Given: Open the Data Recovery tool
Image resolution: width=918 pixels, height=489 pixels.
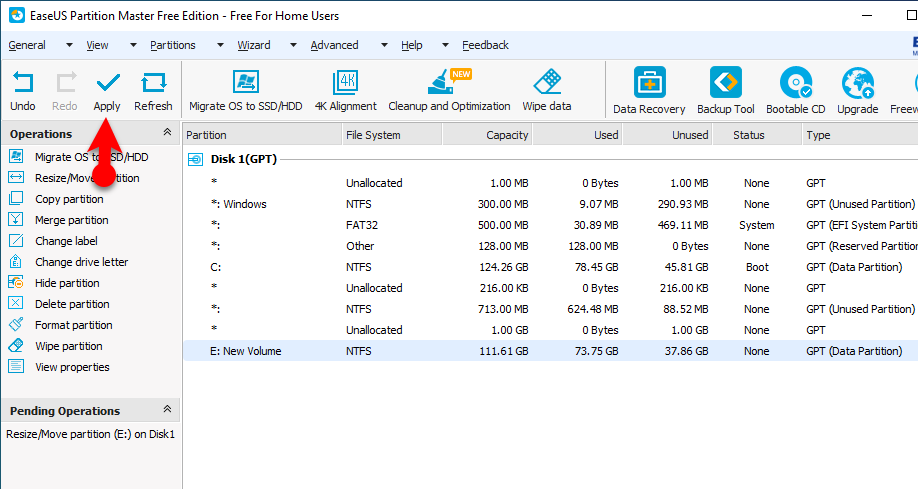Looking at the screenshot, I should (649, 84).
